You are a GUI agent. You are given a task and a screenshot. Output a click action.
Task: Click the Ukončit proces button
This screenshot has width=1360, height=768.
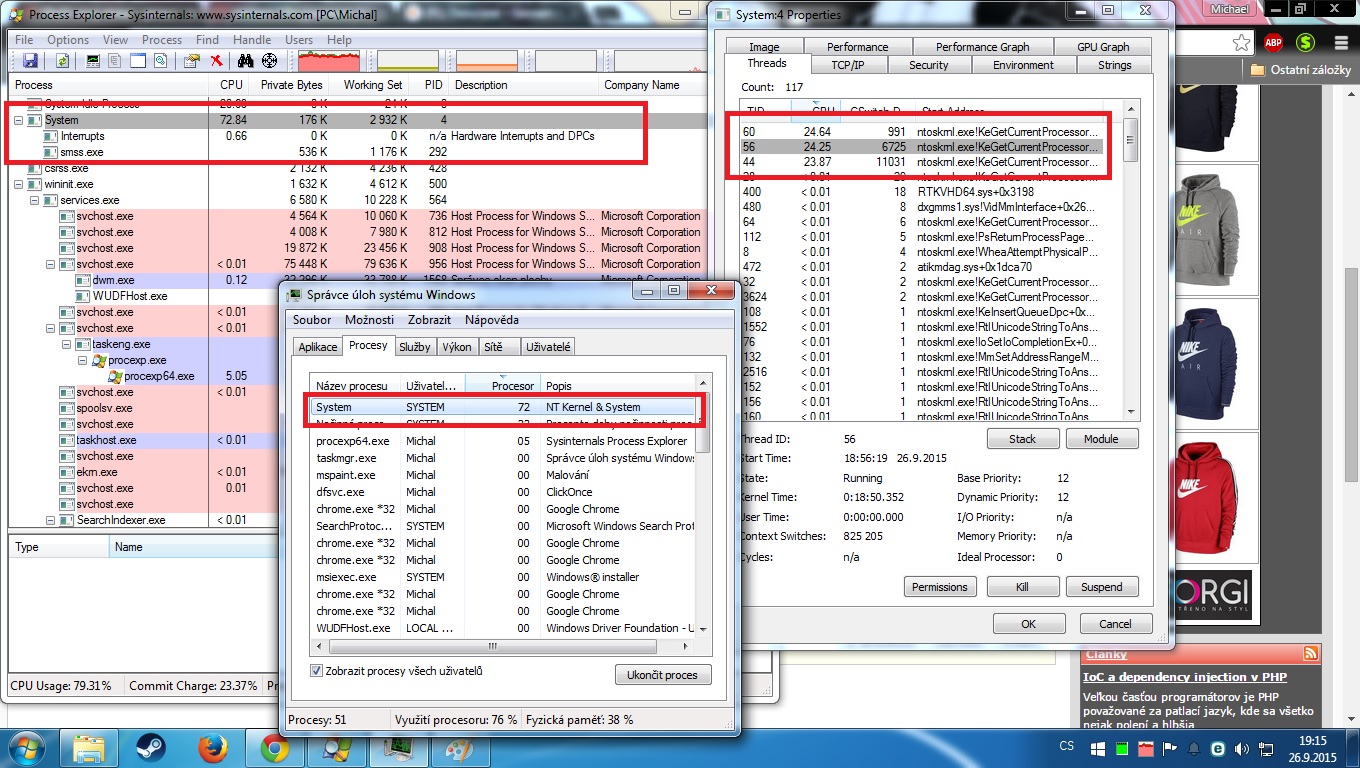662,675
